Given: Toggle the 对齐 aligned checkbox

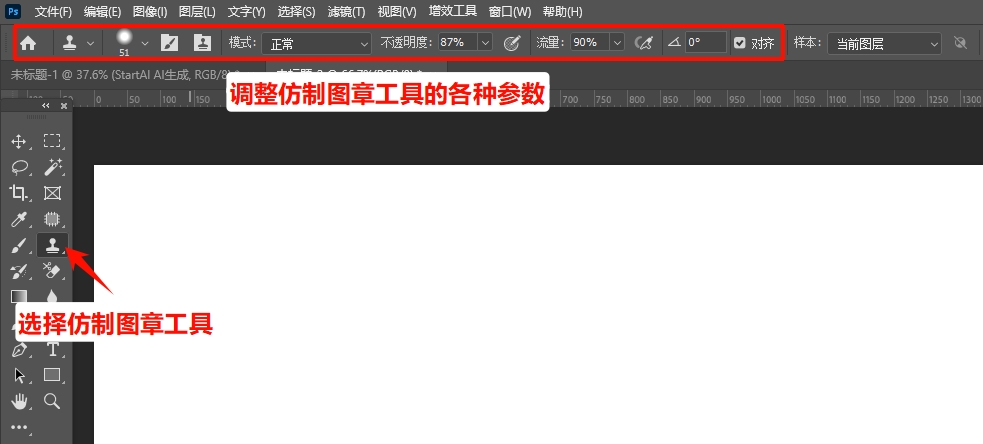Looking at the screenshot, I should coord(740,43).
